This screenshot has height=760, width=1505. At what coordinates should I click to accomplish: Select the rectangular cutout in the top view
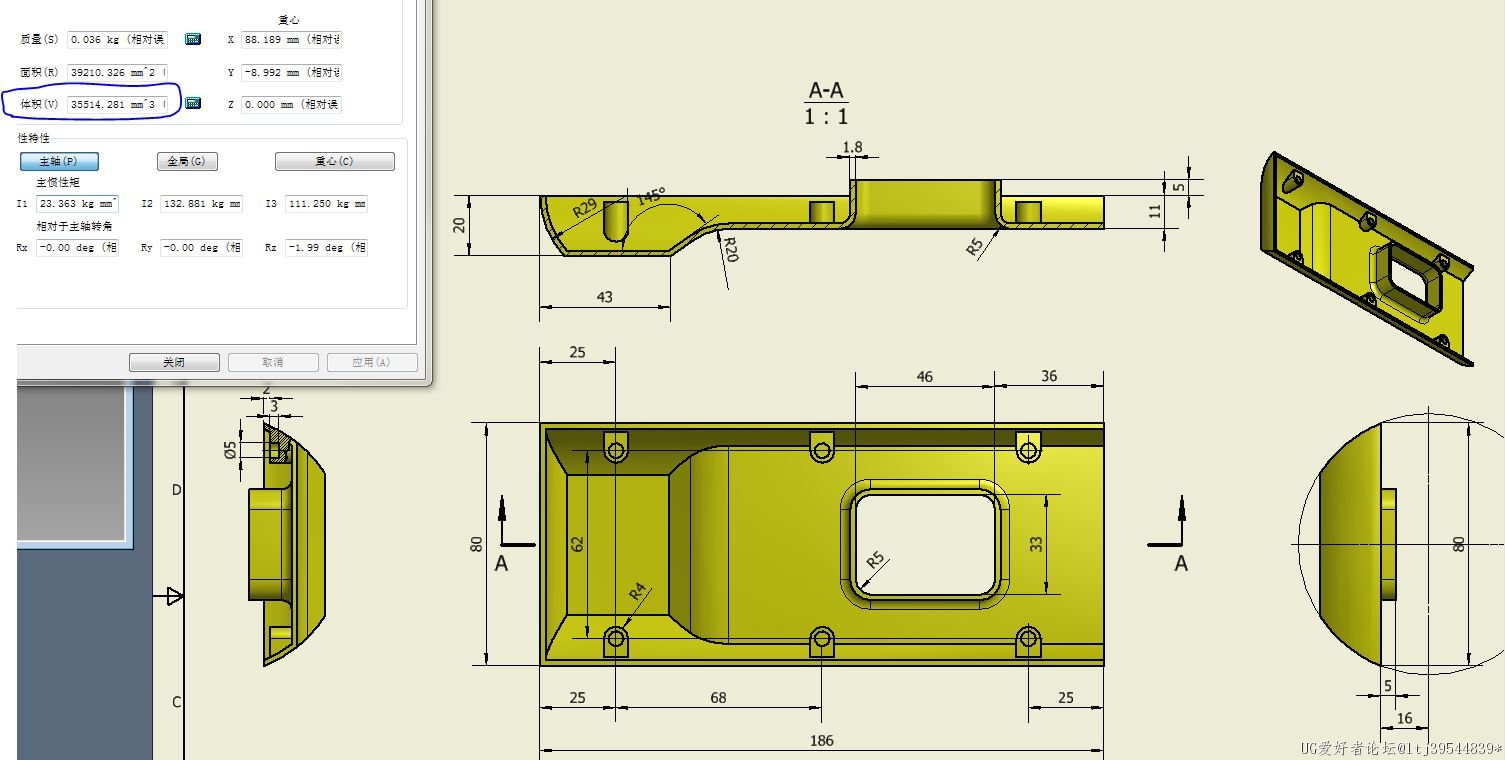pos(924,544)
